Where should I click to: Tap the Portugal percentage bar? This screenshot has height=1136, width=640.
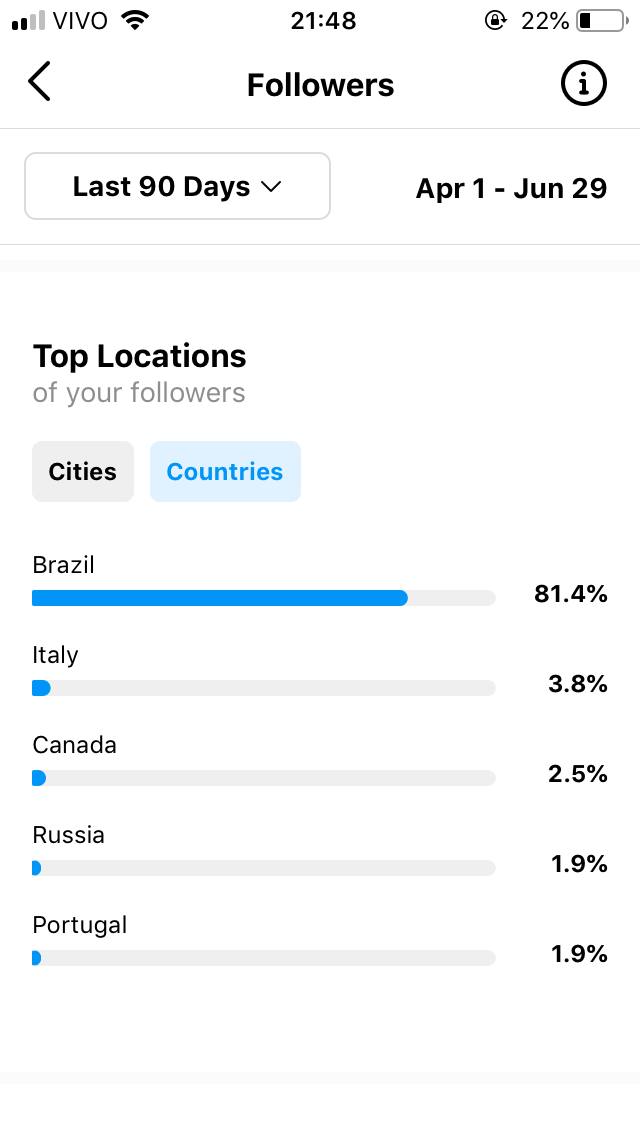tap(263, 958)
